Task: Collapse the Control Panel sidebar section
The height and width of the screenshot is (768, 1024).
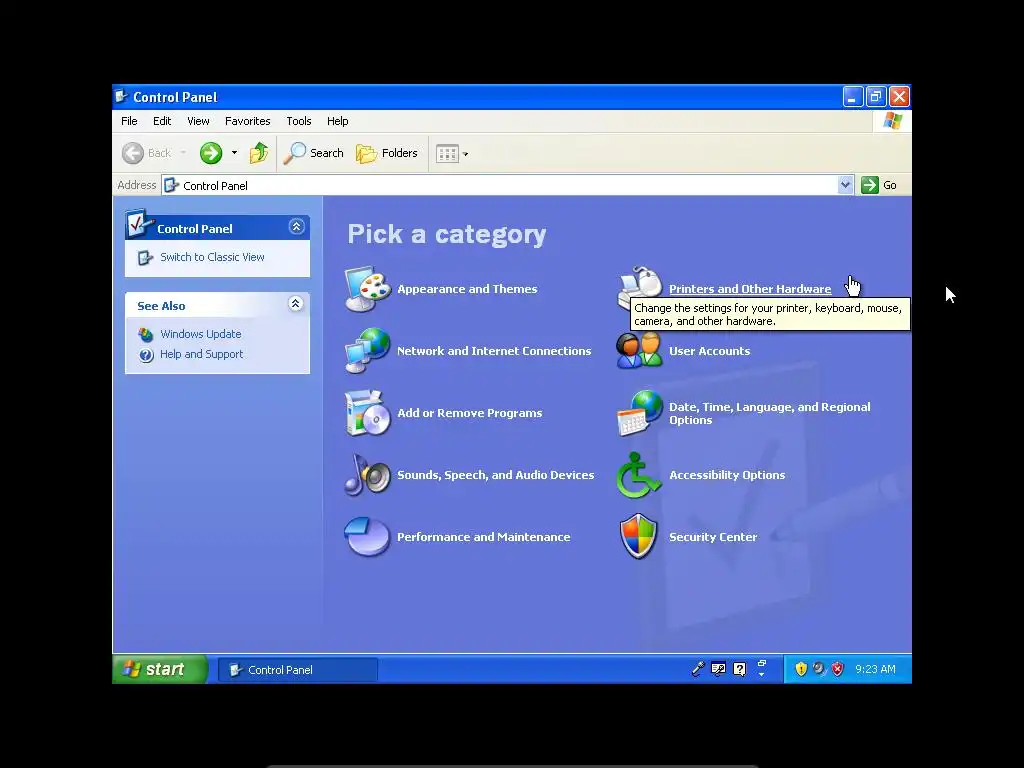Action: pyautogui.click(x=296, y=227)
